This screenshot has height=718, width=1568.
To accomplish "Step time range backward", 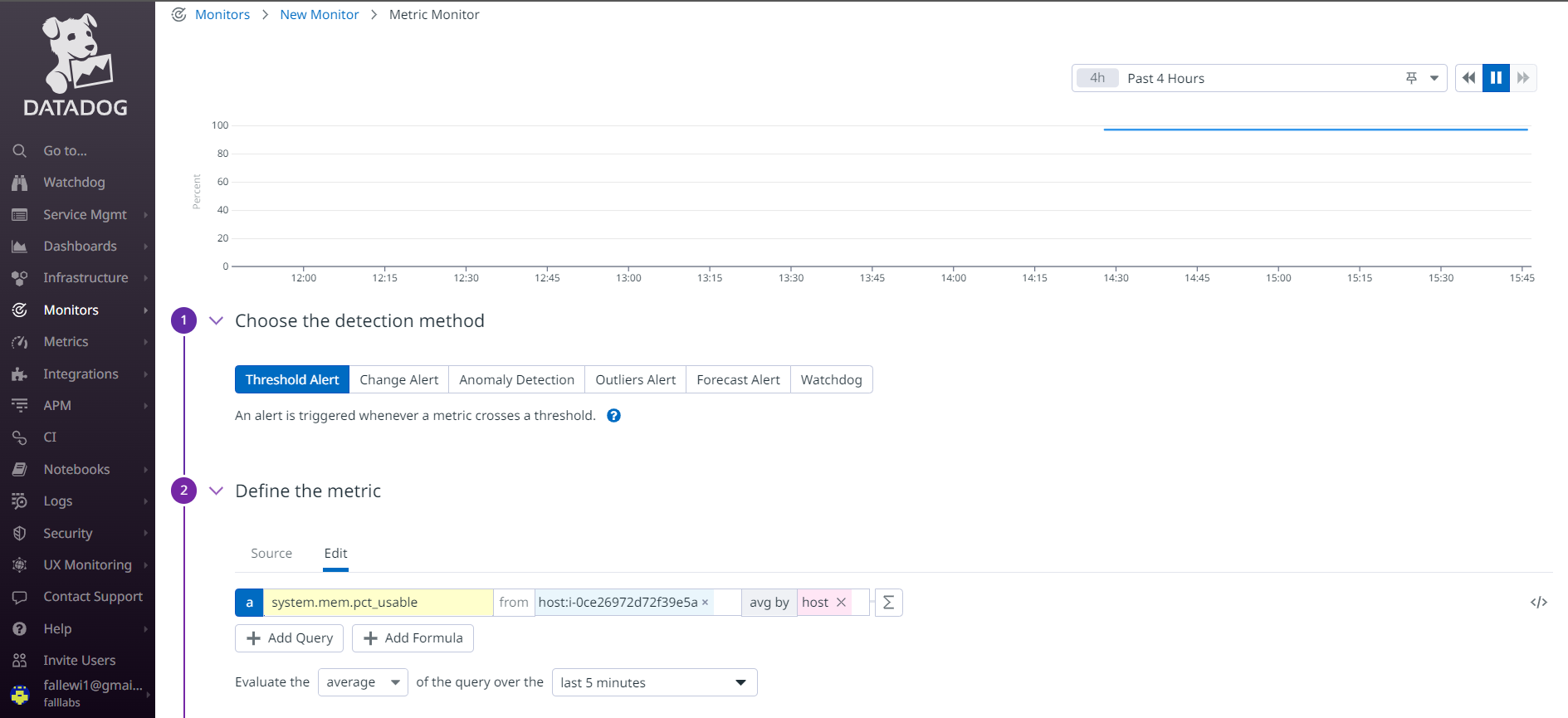I will pos(1468,78).
